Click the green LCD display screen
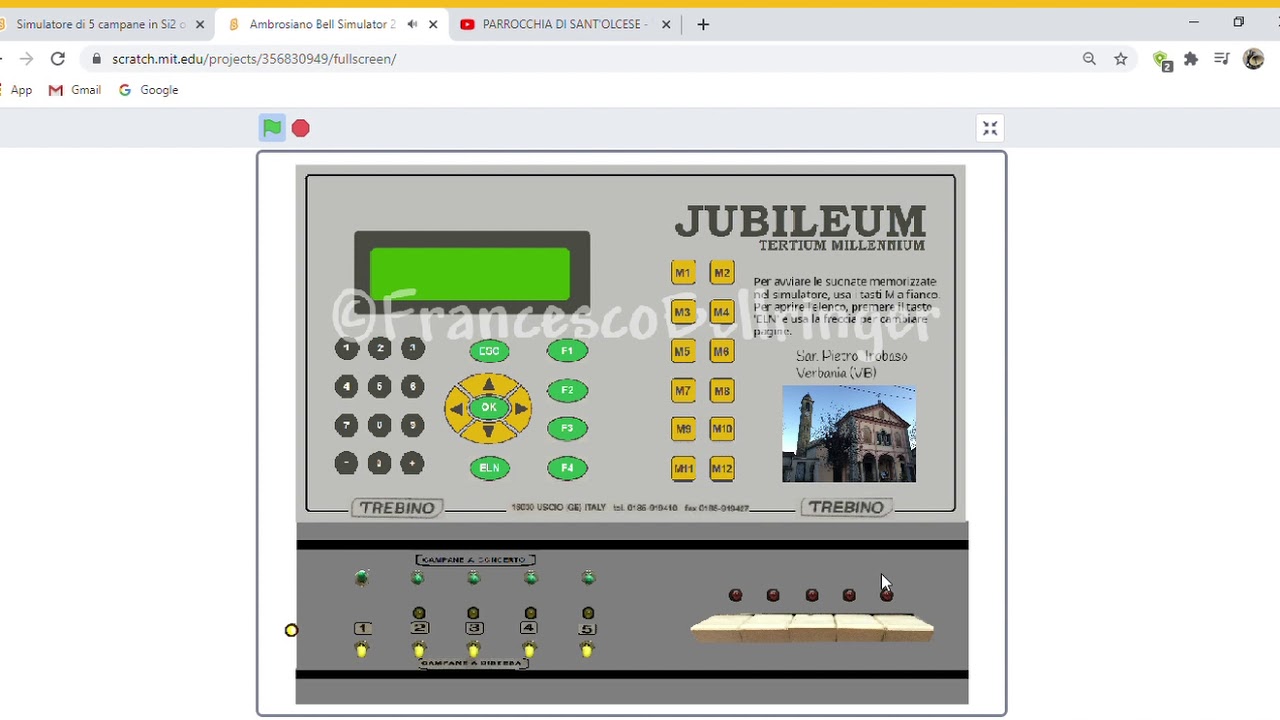This screenshot has width=1280, height=720. (470, 274)
